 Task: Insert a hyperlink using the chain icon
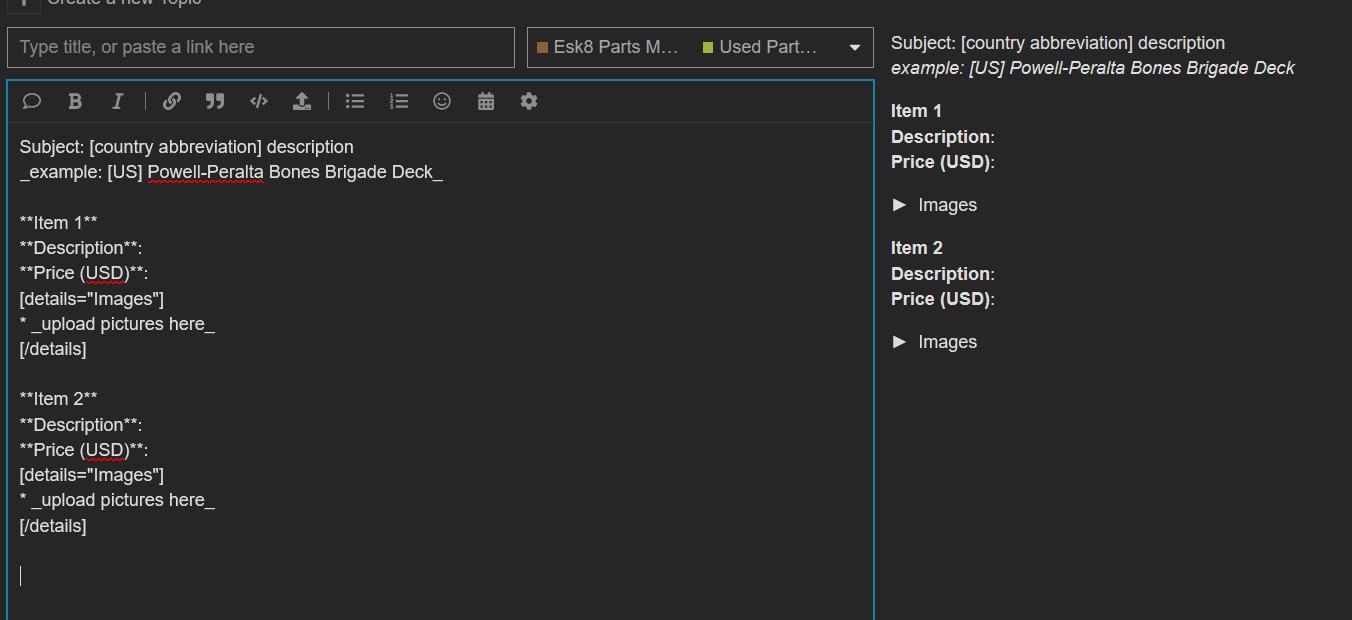(x=172, y=101)
